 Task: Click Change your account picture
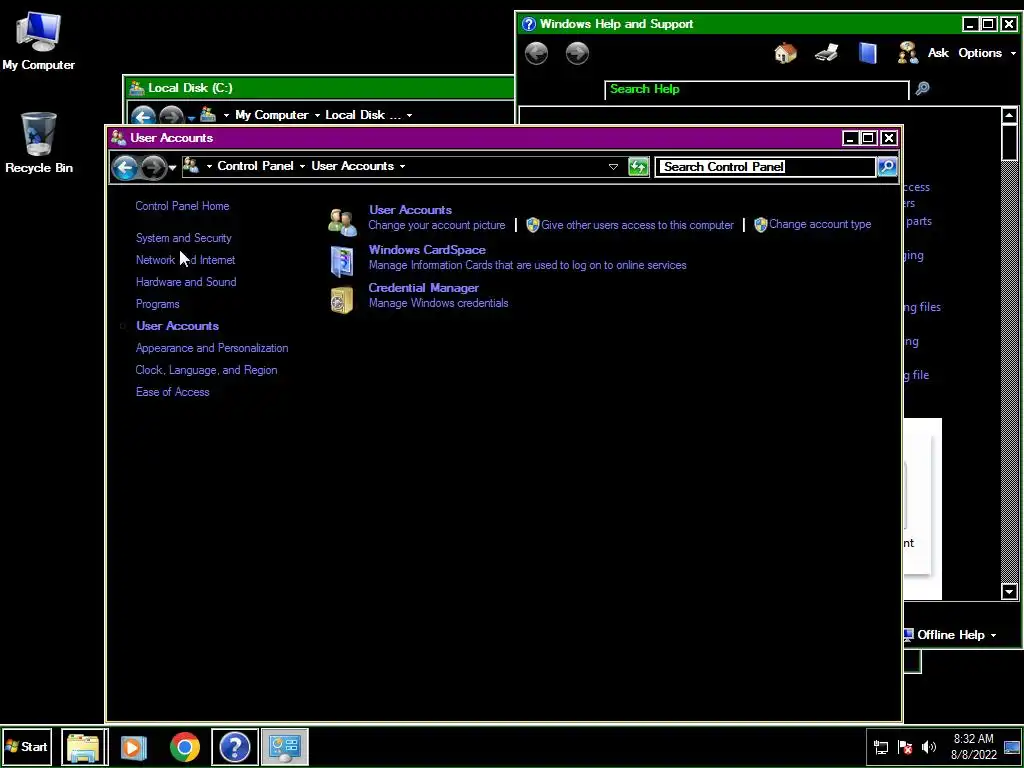[437, 225]
